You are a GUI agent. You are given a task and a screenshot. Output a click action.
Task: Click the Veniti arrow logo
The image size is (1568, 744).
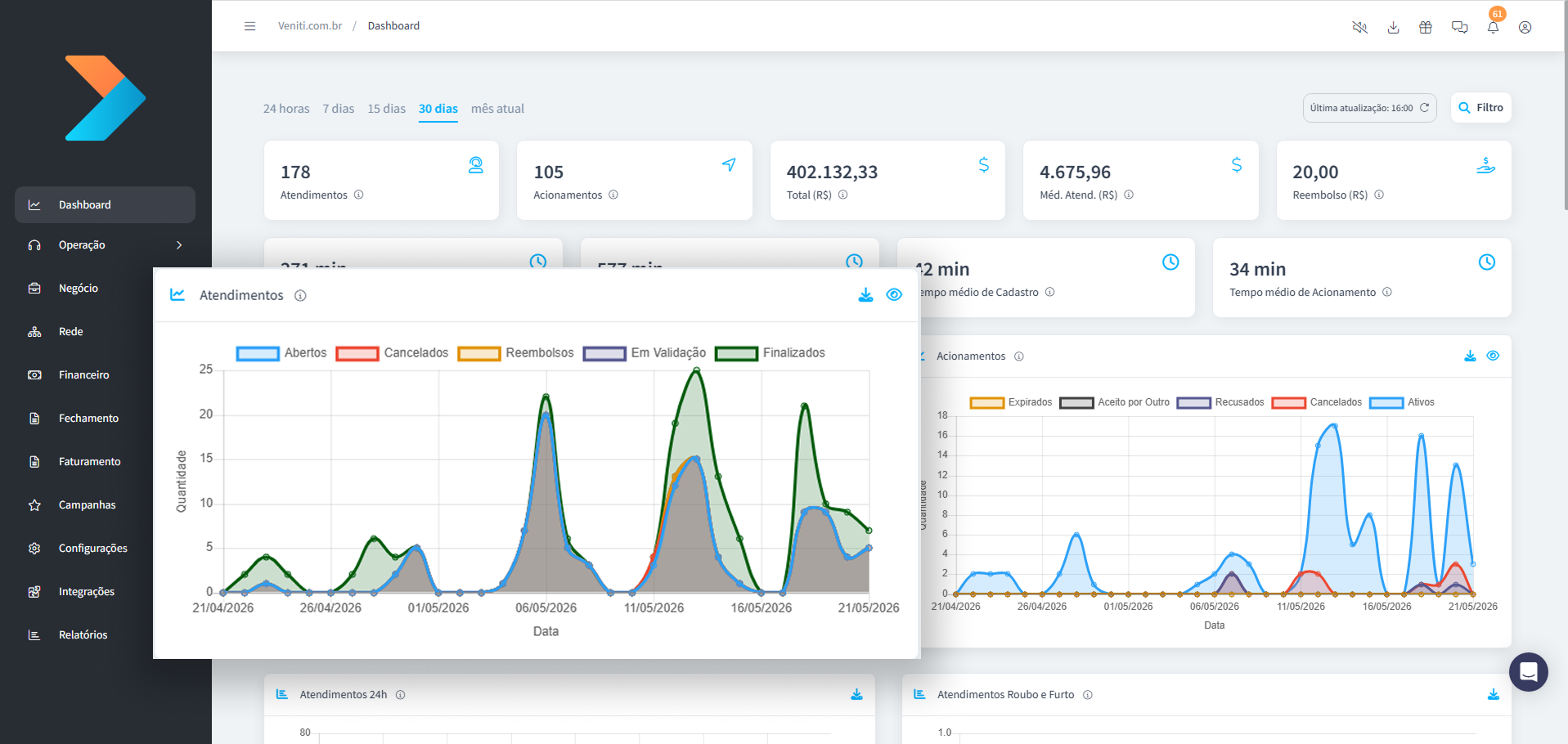[106, 98]
